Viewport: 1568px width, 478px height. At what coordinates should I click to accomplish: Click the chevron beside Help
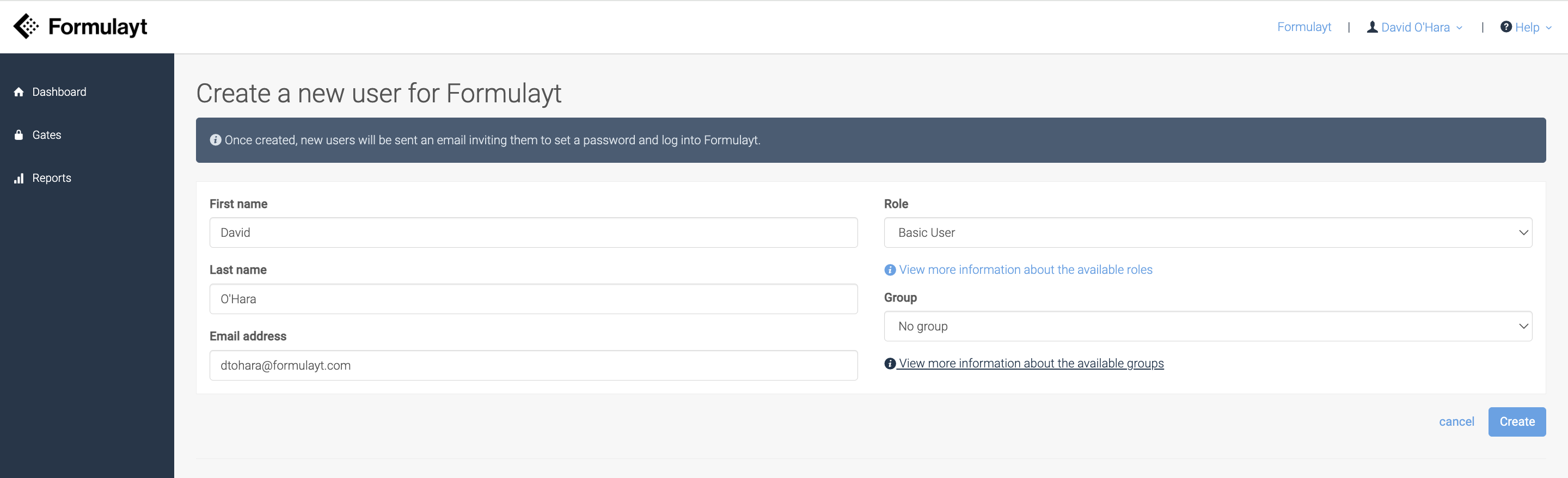click(1548, 28)
